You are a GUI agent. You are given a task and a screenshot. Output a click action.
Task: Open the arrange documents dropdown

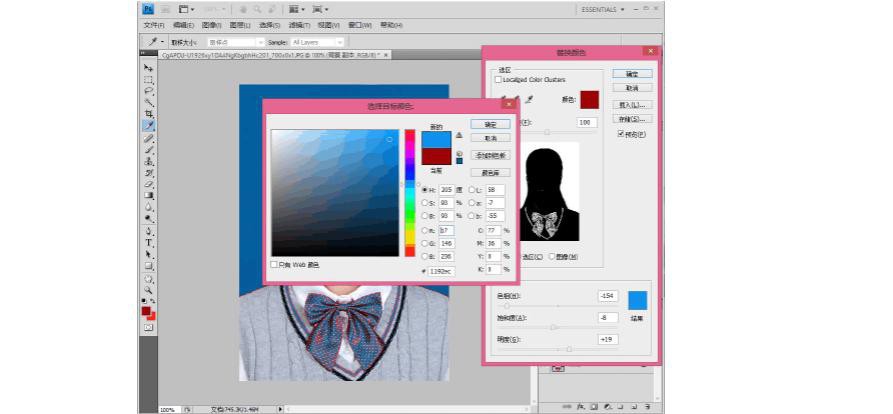[x=296, y=10]
